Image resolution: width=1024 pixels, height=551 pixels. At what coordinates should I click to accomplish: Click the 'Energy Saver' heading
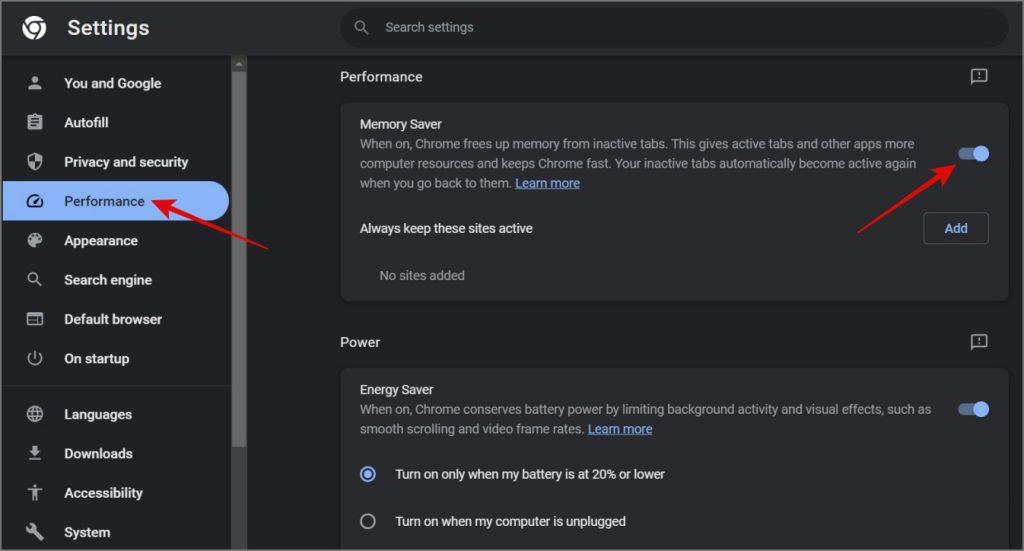click(396, 390)
